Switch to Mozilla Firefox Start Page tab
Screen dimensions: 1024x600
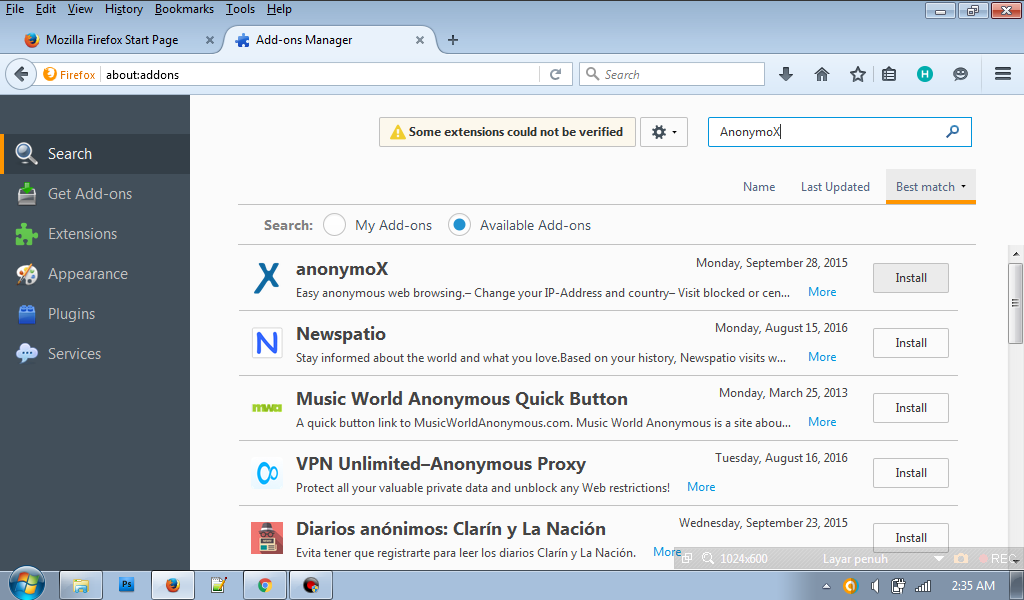pyautogui.click(x=111, y=40)
